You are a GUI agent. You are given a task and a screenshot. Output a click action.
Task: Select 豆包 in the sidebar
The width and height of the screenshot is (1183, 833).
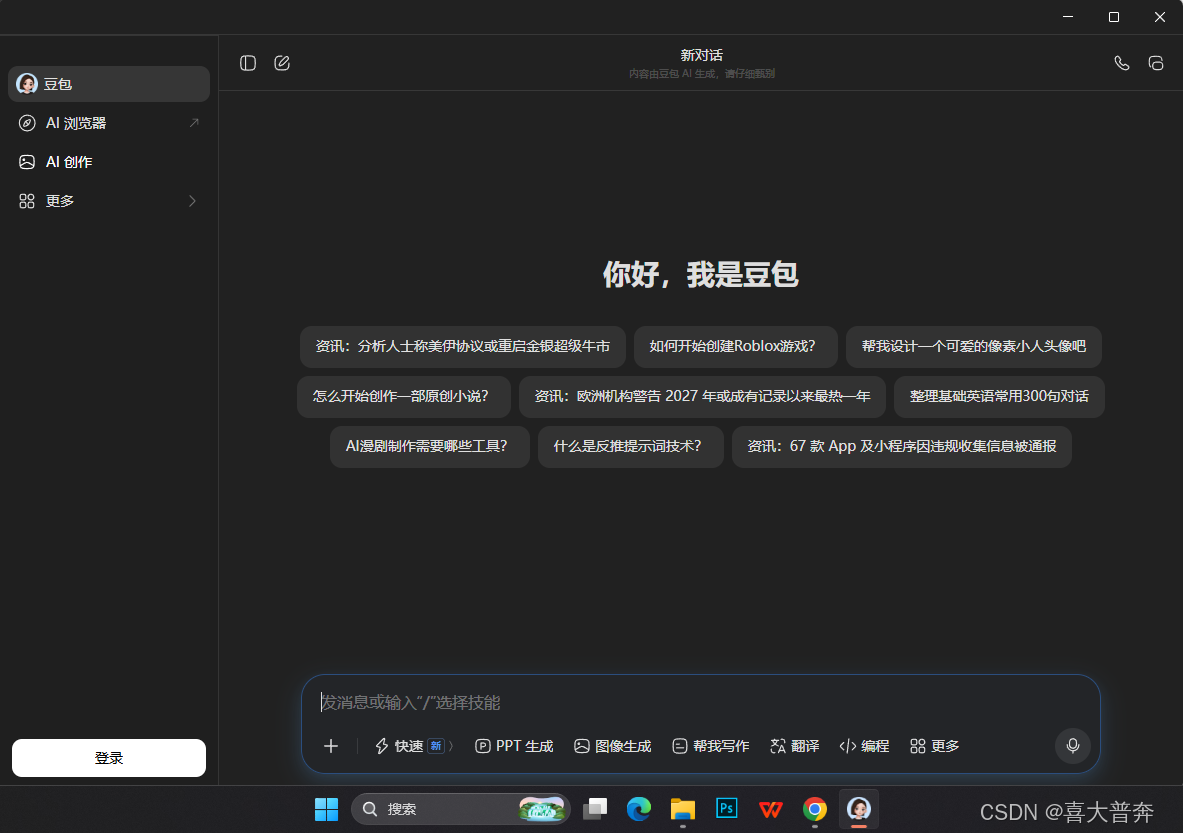(x=109, y=84)
